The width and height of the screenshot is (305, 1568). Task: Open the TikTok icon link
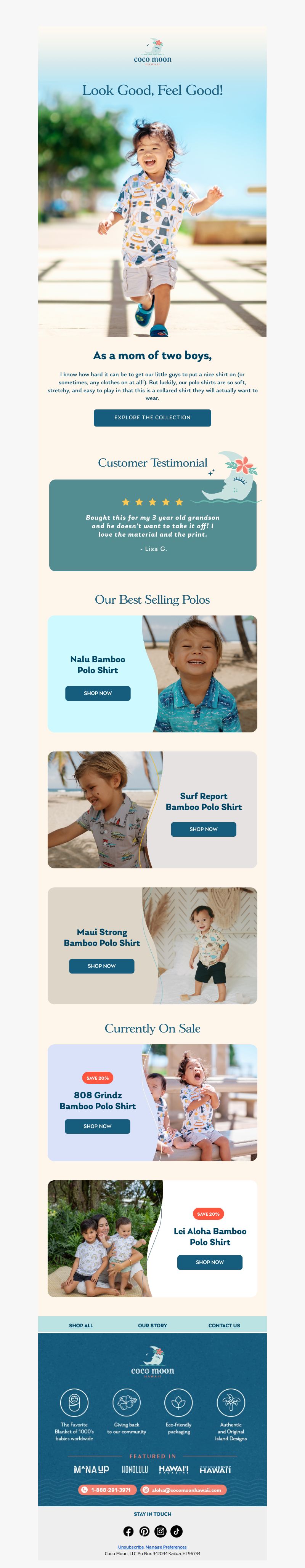pos(177,1531)
